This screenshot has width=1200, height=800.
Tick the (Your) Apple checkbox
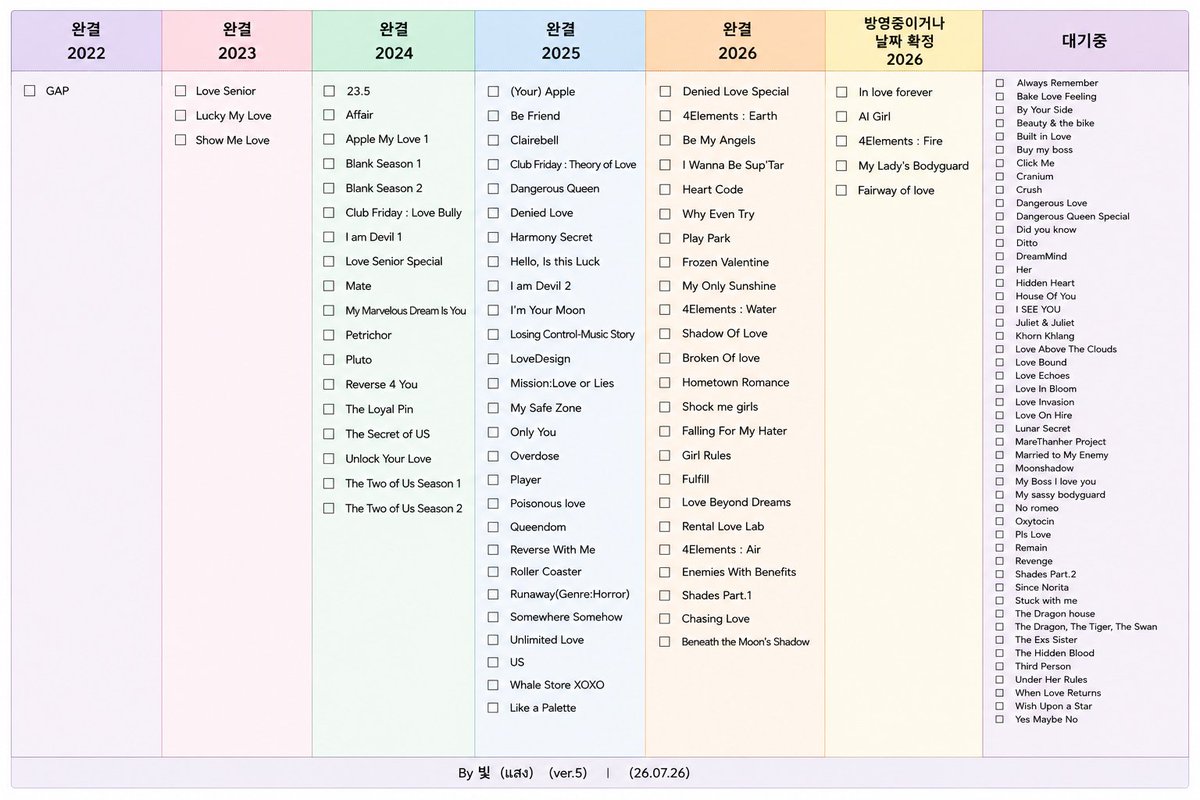point(493,92)
